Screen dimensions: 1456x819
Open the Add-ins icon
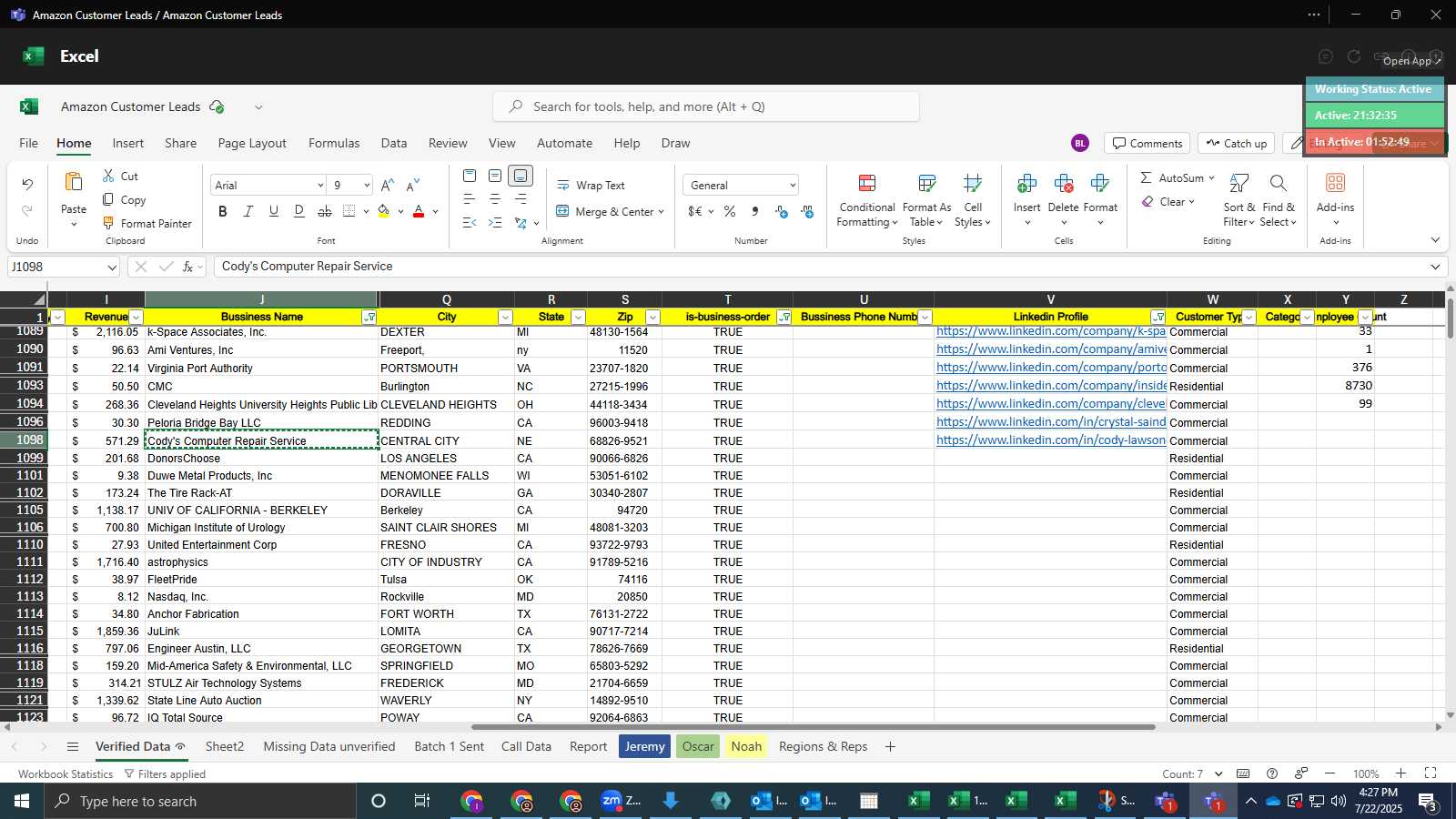[x=1335, y=184]
